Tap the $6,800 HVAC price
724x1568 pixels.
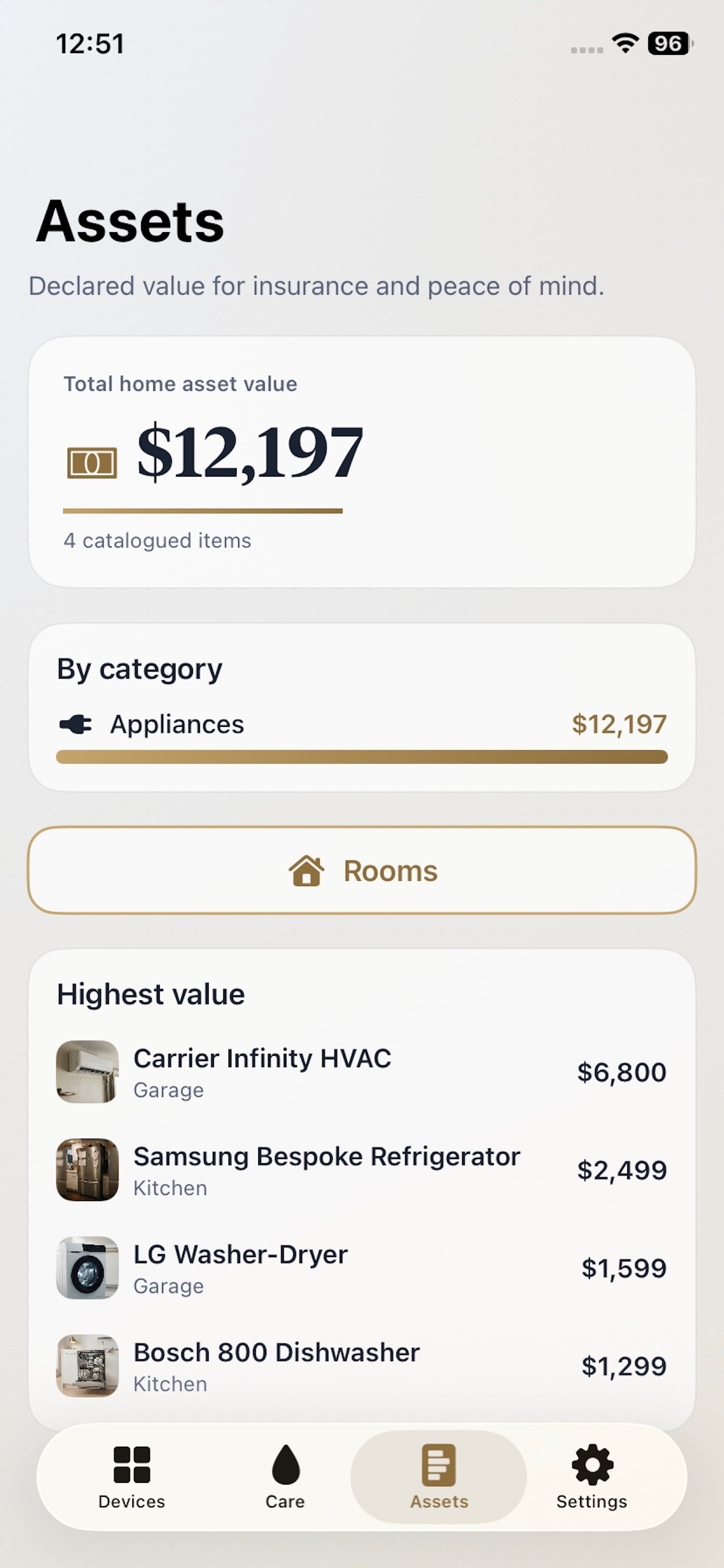coord(622,1072)
